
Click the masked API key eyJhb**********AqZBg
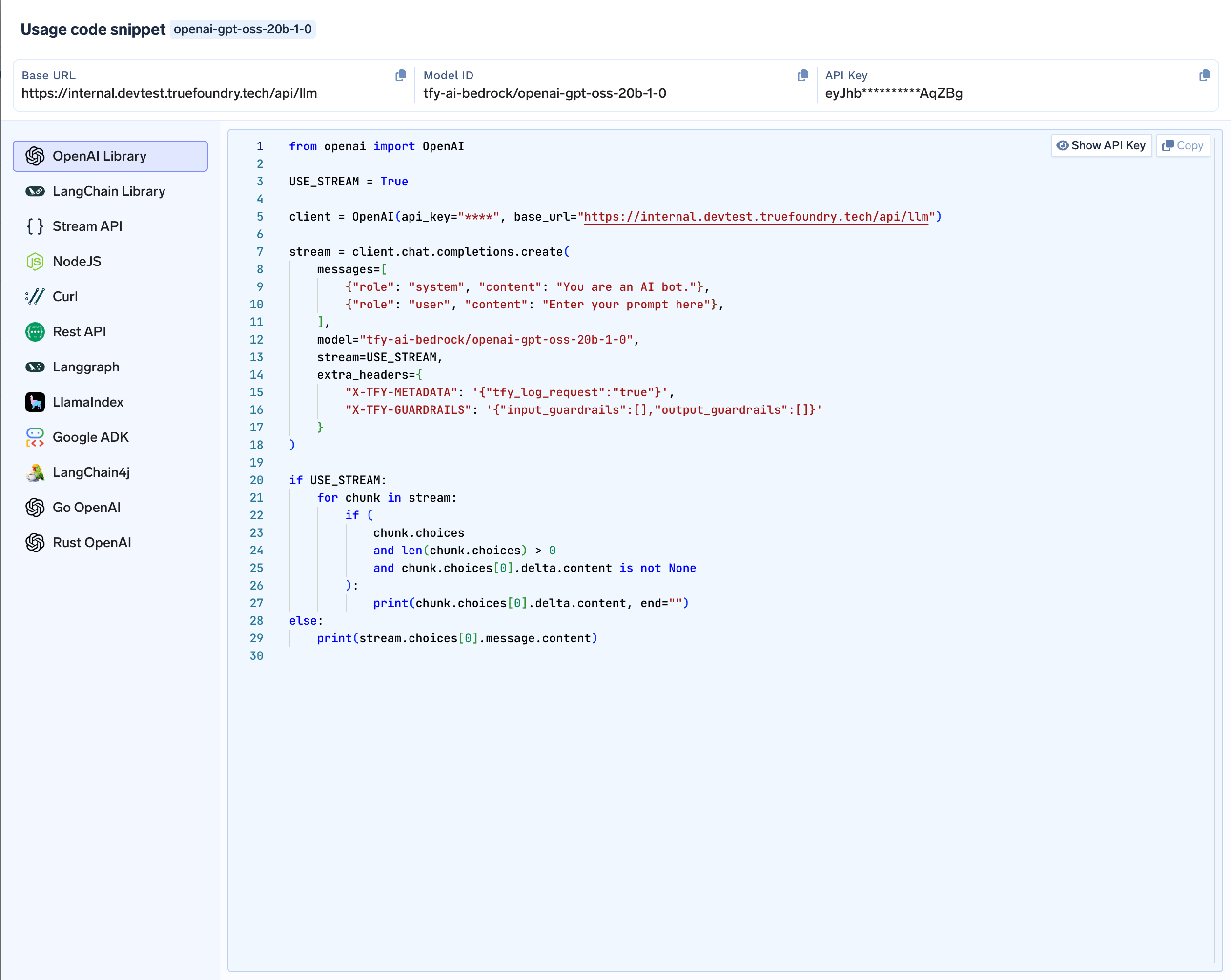click(x=894, y=93)
